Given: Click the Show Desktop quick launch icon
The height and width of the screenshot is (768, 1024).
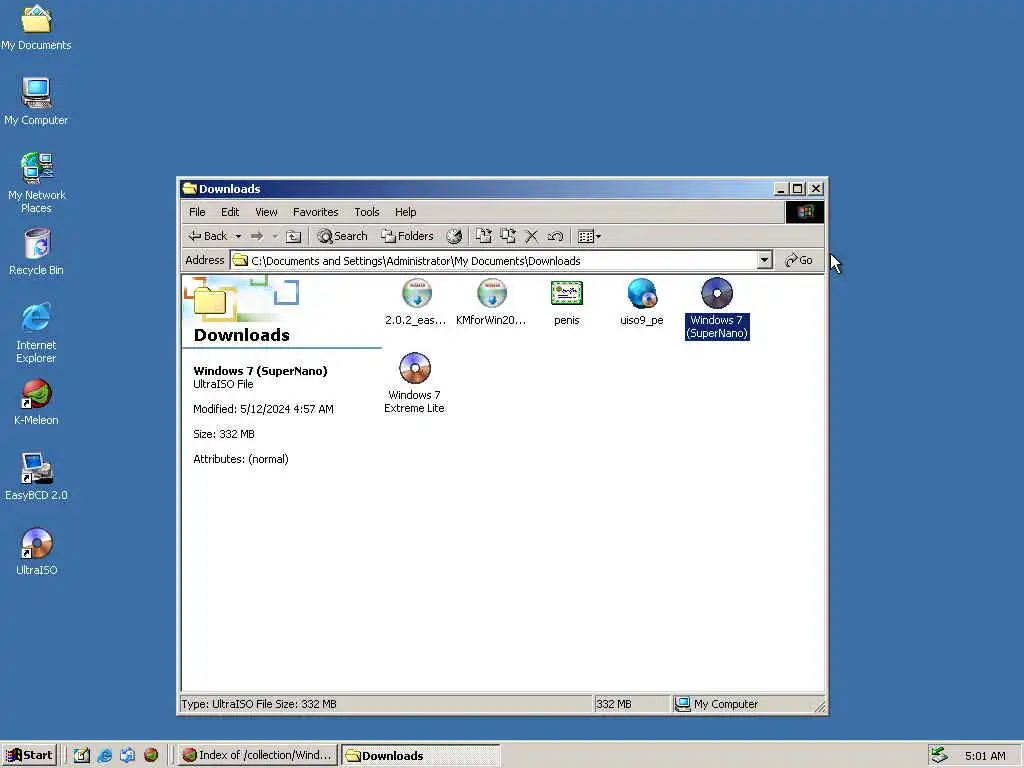Looking at the screenshot, I should pos(82,755).
